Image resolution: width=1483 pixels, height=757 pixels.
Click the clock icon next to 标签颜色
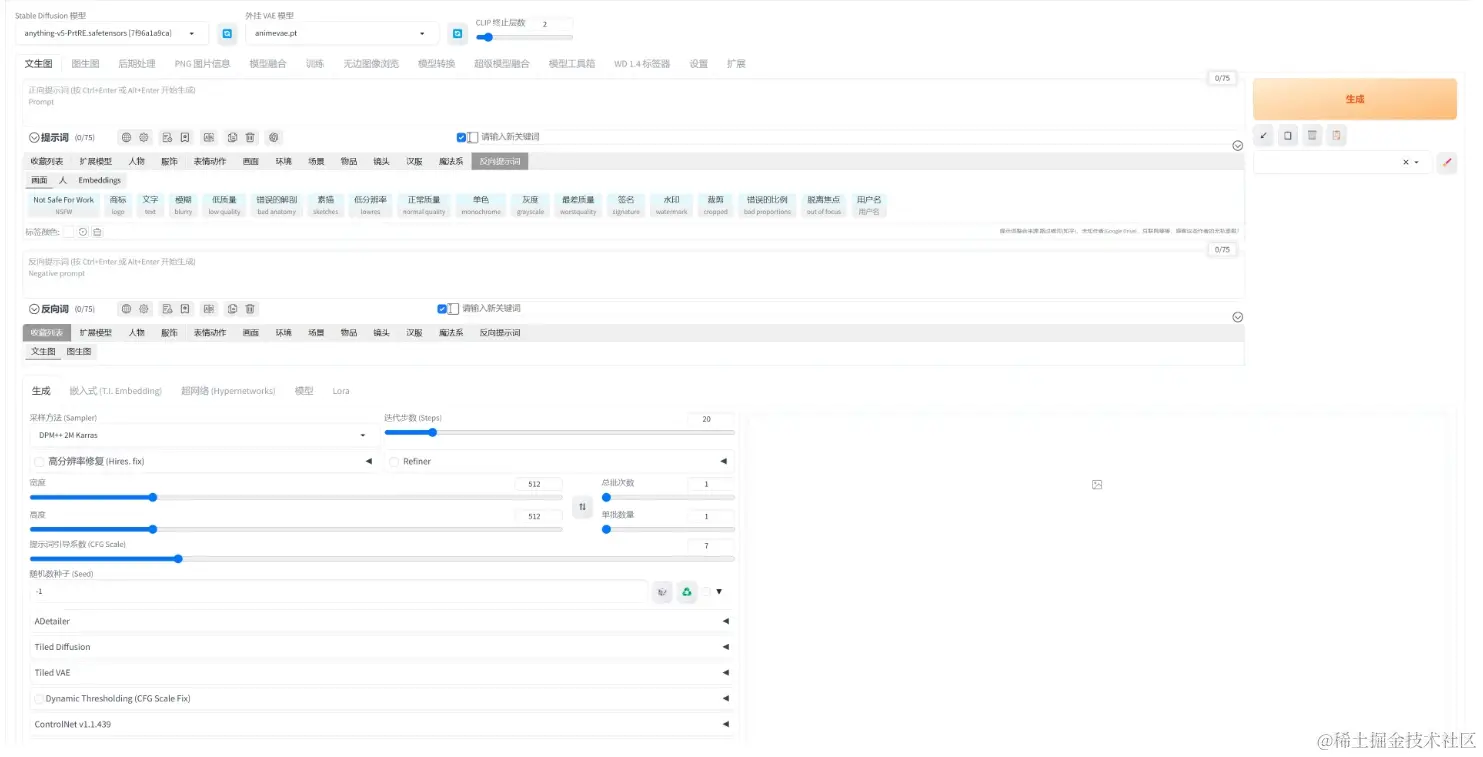83,232
